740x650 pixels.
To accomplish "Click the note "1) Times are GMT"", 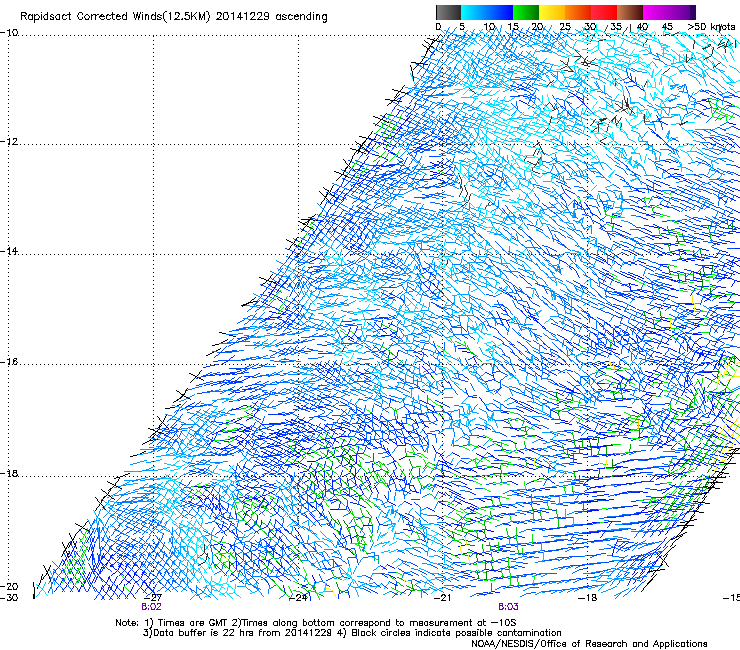I will click(187, 623).
